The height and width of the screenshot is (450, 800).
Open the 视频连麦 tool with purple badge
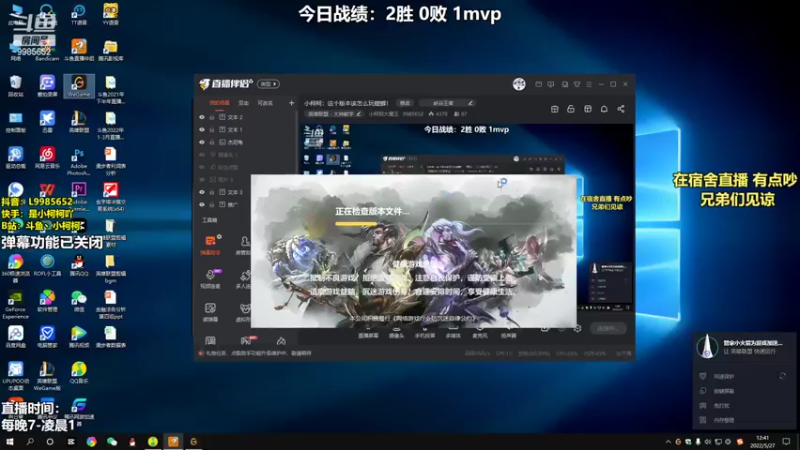[x=210, y=279]
